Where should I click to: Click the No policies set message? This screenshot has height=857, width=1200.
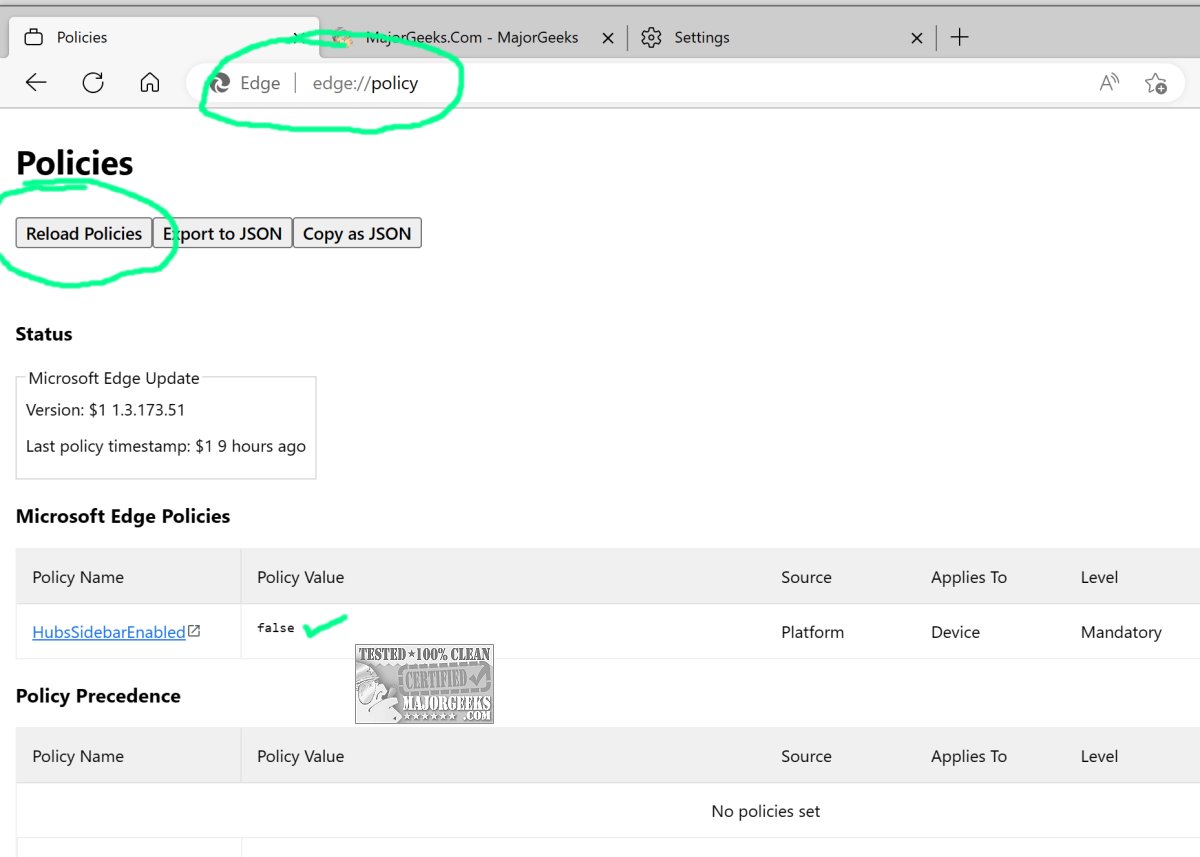[766, 811]
